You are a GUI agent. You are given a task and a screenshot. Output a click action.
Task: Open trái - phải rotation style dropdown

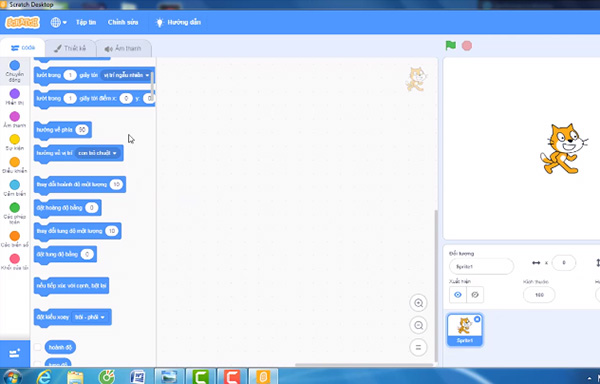click(x=90, y=317)
